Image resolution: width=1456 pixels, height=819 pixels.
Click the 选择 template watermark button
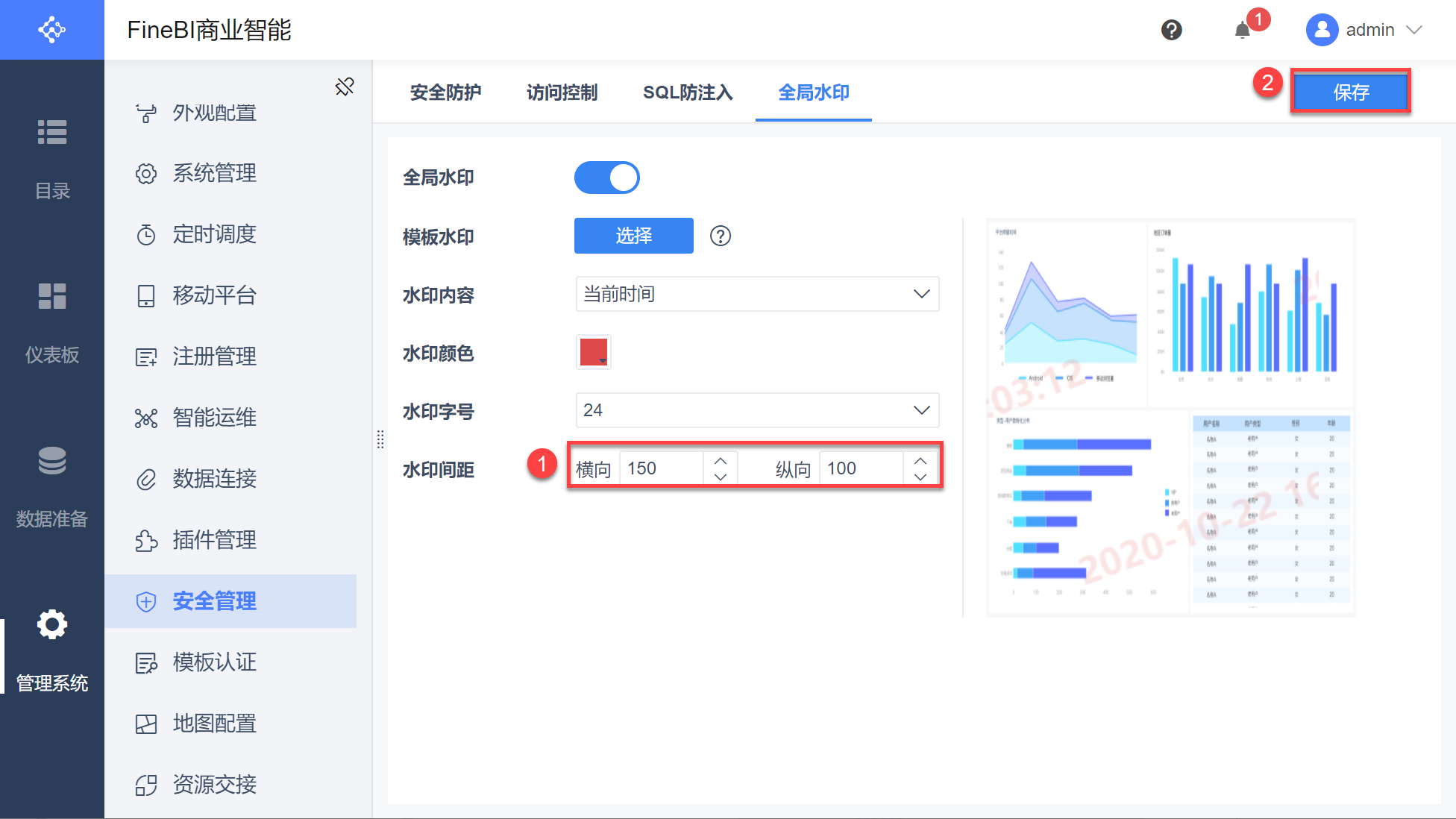[x=633, y=236]
